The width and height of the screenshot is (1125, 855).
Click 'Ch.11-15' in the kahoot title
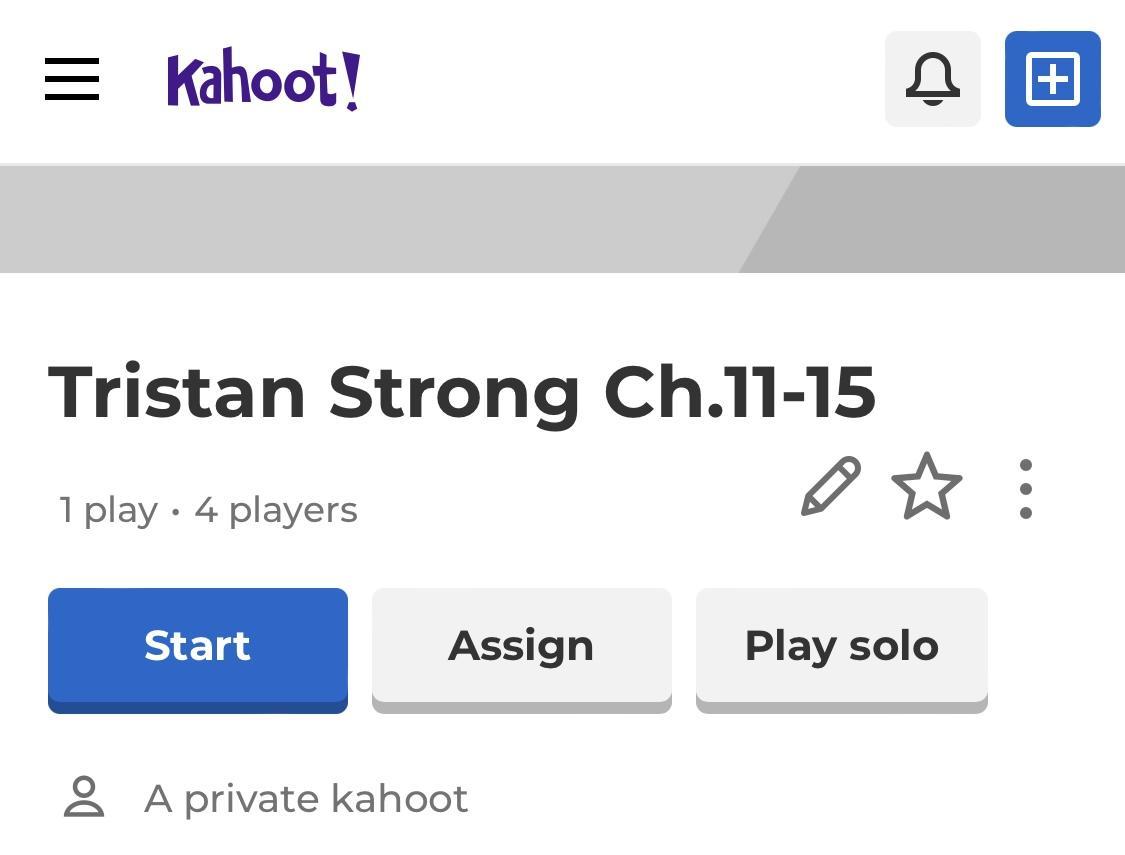(740, 392)
